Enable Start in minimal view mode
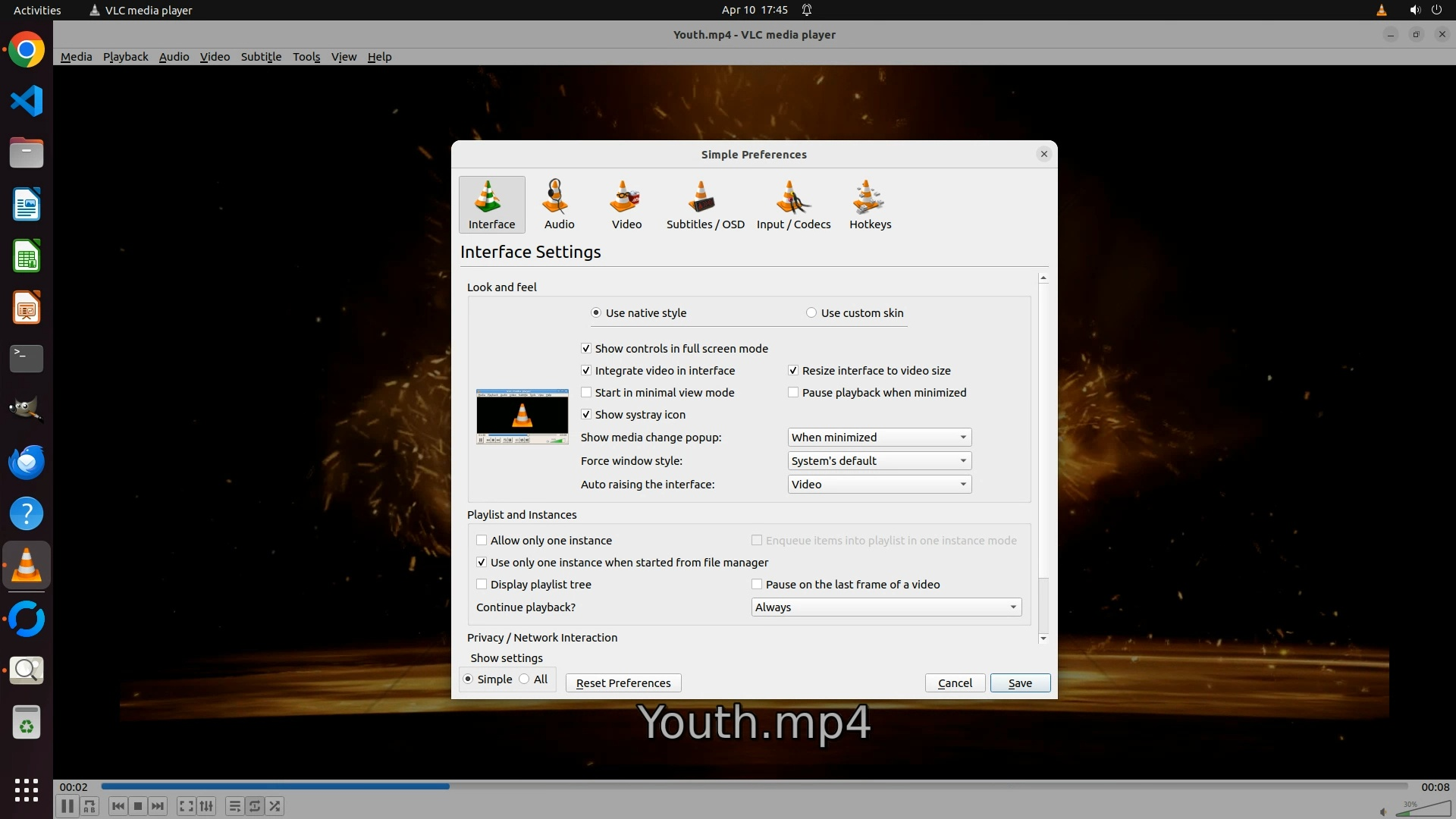Image resolution: width=1456 pixels, height=819 pixels. tap(586, 393)
